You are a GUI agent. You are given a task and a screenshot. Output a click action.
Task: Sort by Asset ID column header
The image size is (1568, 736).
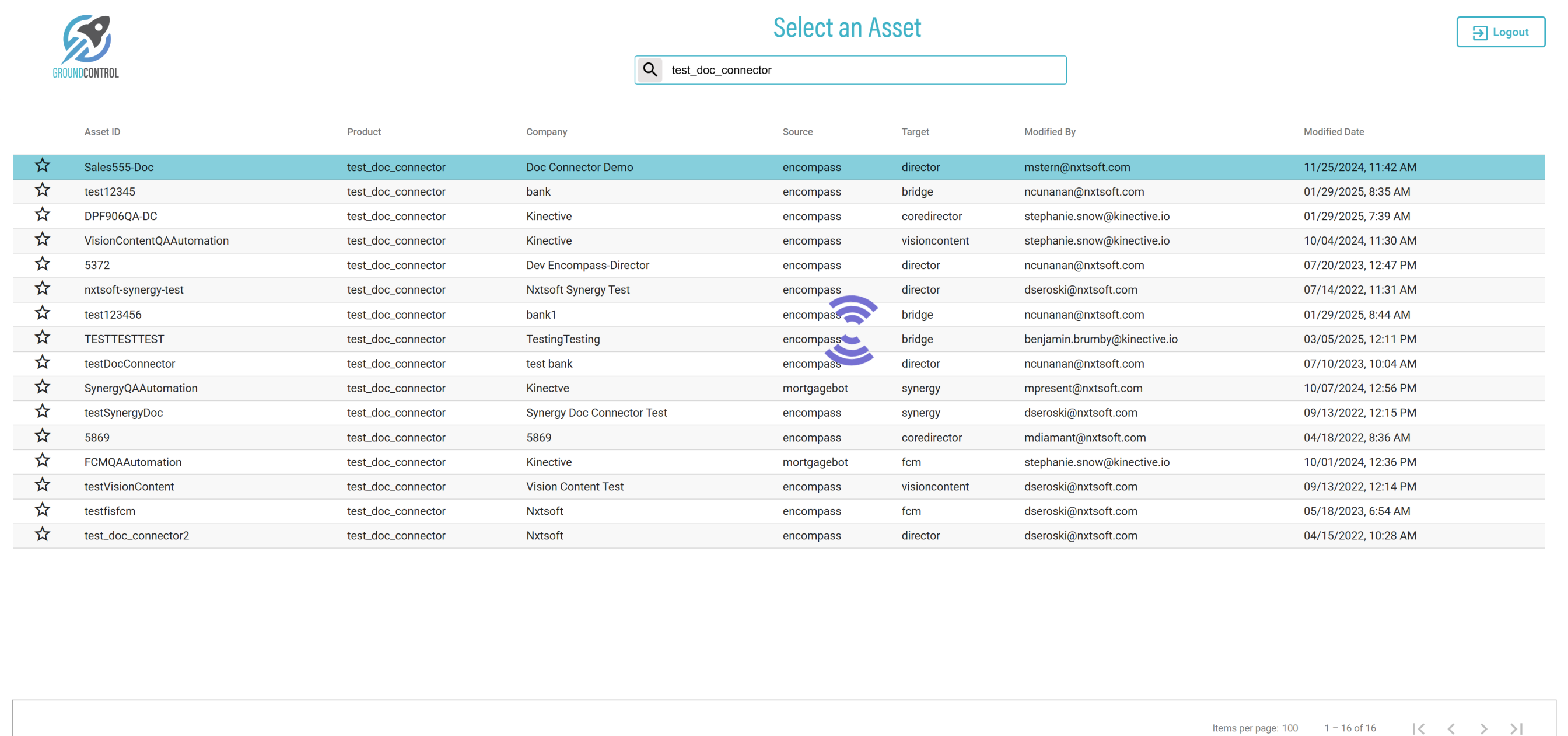102,131
